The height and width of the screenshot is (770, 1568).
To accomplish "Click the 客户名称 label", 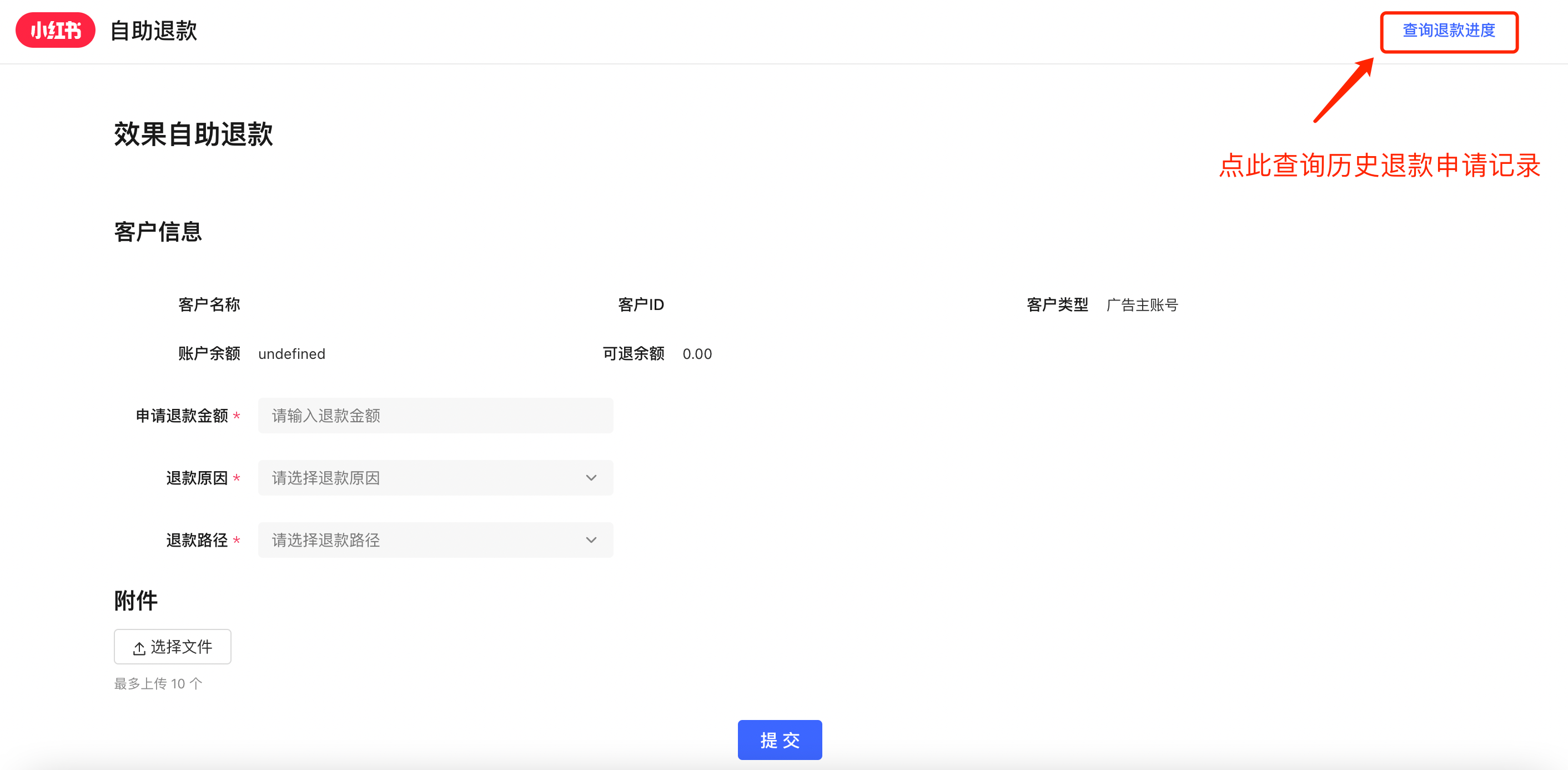I will (x=209, y=304).
